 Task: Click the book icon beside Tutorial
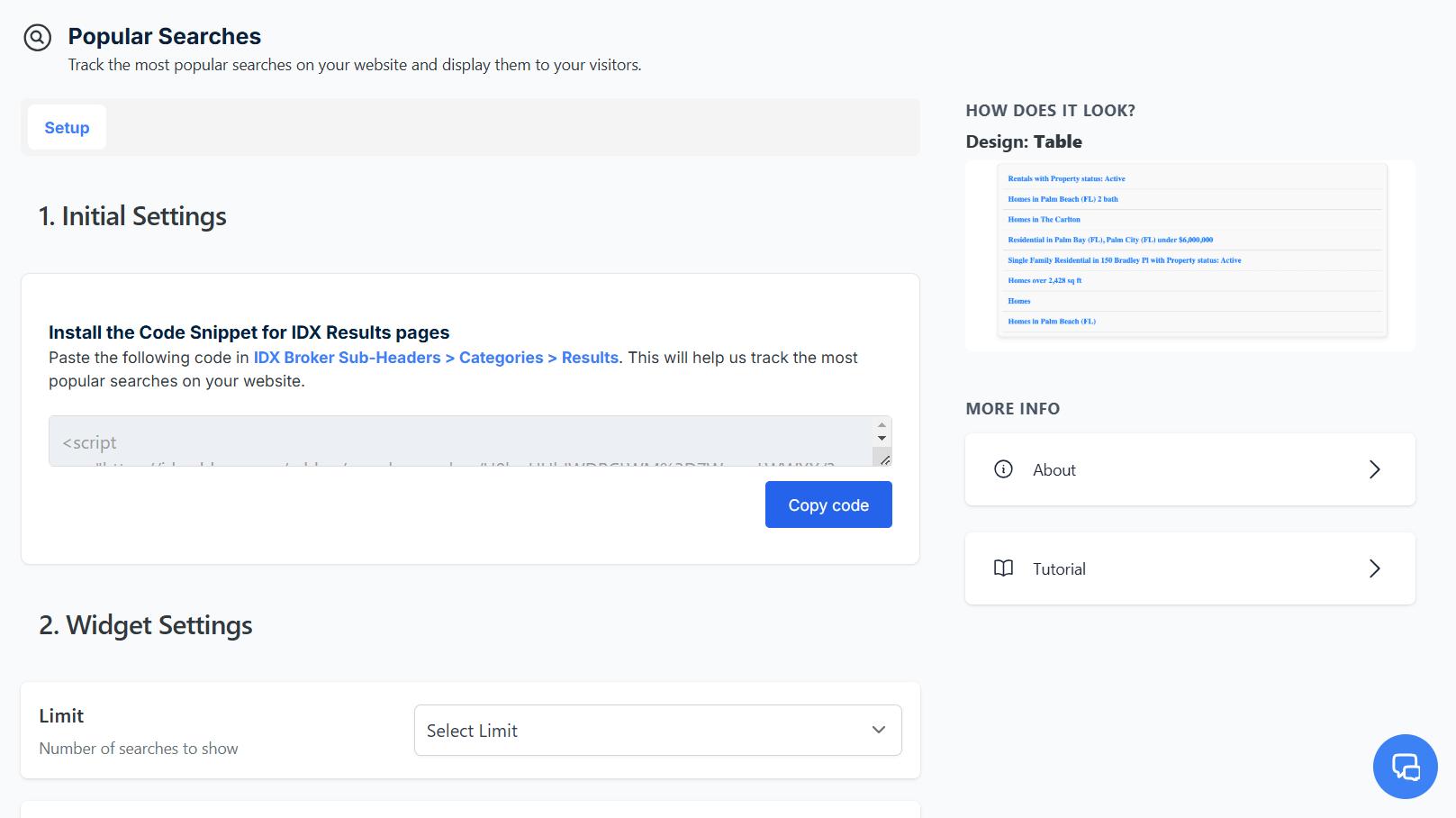[1003, 568]
